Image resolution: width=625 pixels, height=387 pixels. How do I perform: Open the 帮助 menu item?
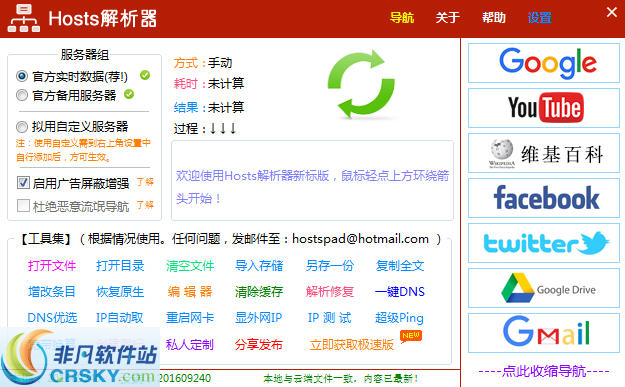(x=493, y=18)
